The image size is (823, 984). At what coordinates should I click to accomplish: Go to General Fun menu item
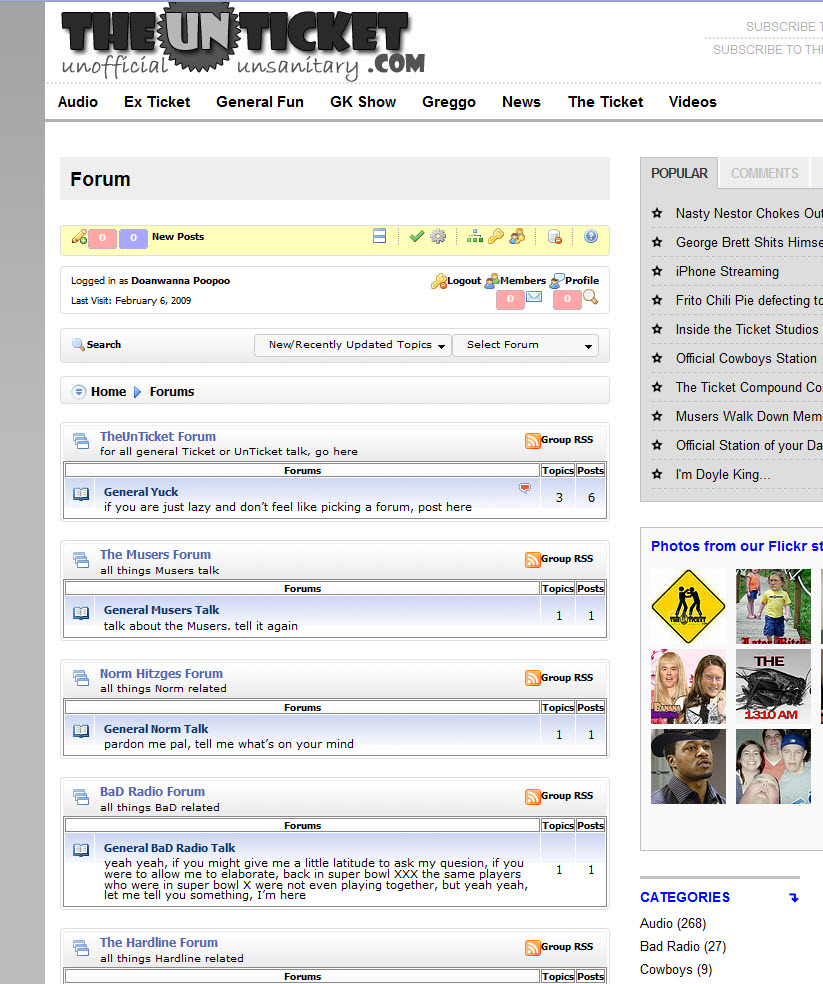[x=260, y=102]
